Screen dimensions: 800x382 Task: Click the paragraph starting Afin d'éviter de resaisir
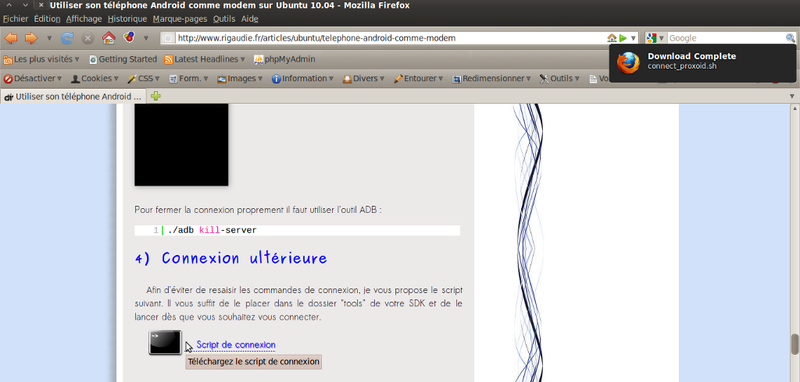point(298,303)
